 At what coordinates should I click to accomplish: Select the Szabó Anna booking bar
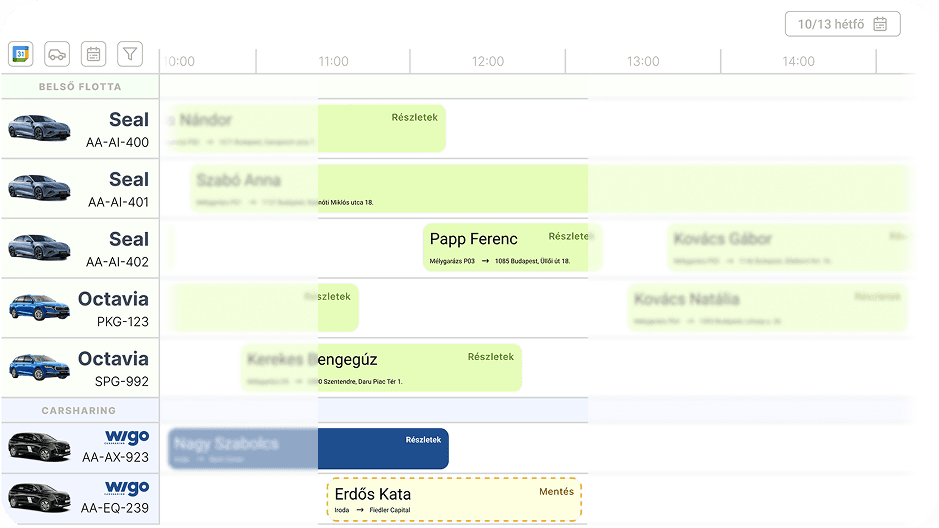tap(450, 188)
